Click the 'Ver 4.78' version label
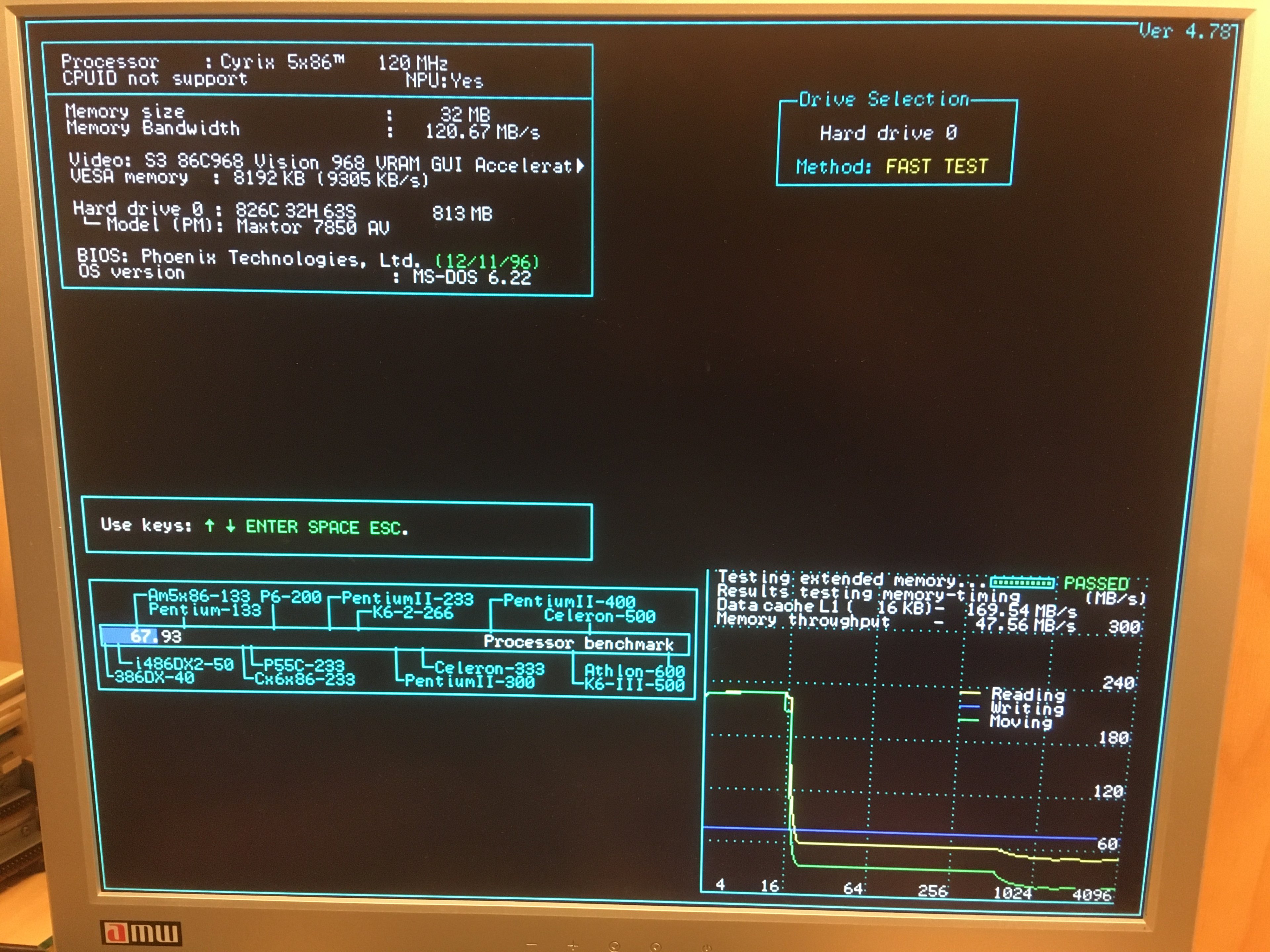The height and width of the screenshot is (952, 1270). tap(1184, 31)
